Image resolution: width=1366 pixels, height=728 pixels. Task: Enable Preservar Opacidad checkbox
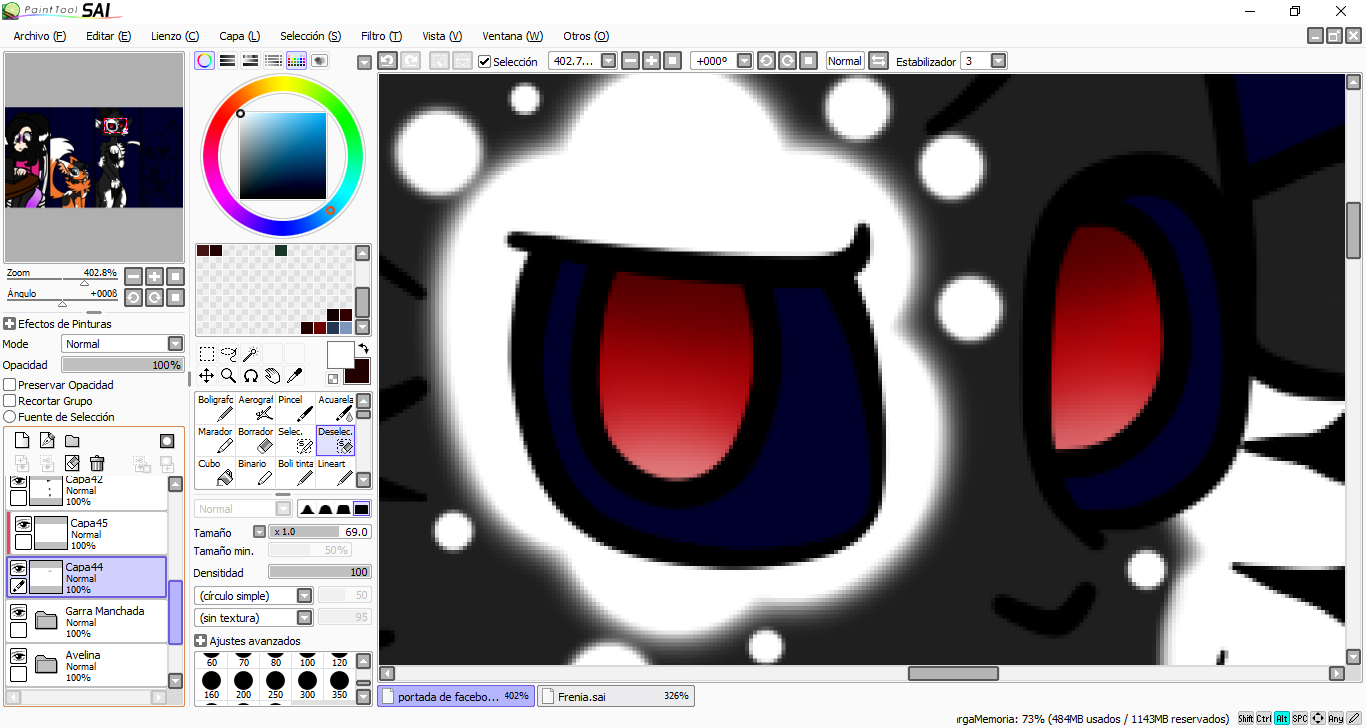pos(9,385)
